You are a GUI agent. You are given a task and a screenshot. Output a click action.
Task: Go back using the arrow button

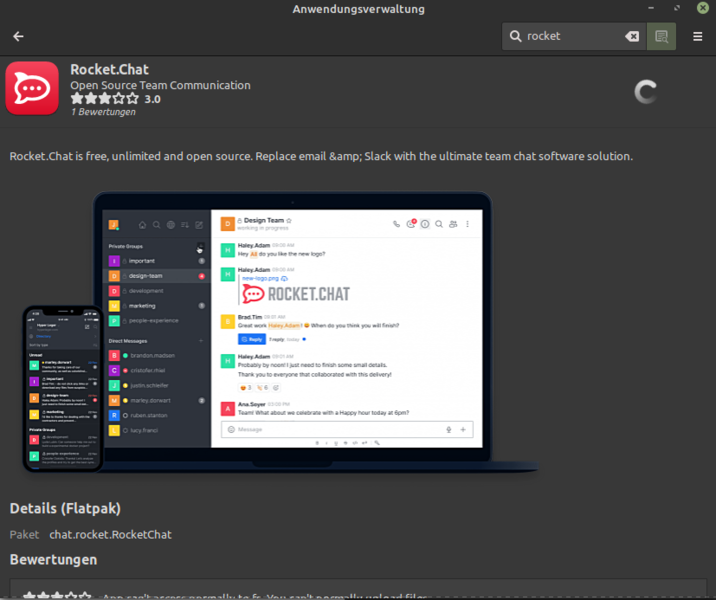pos(18,36)
